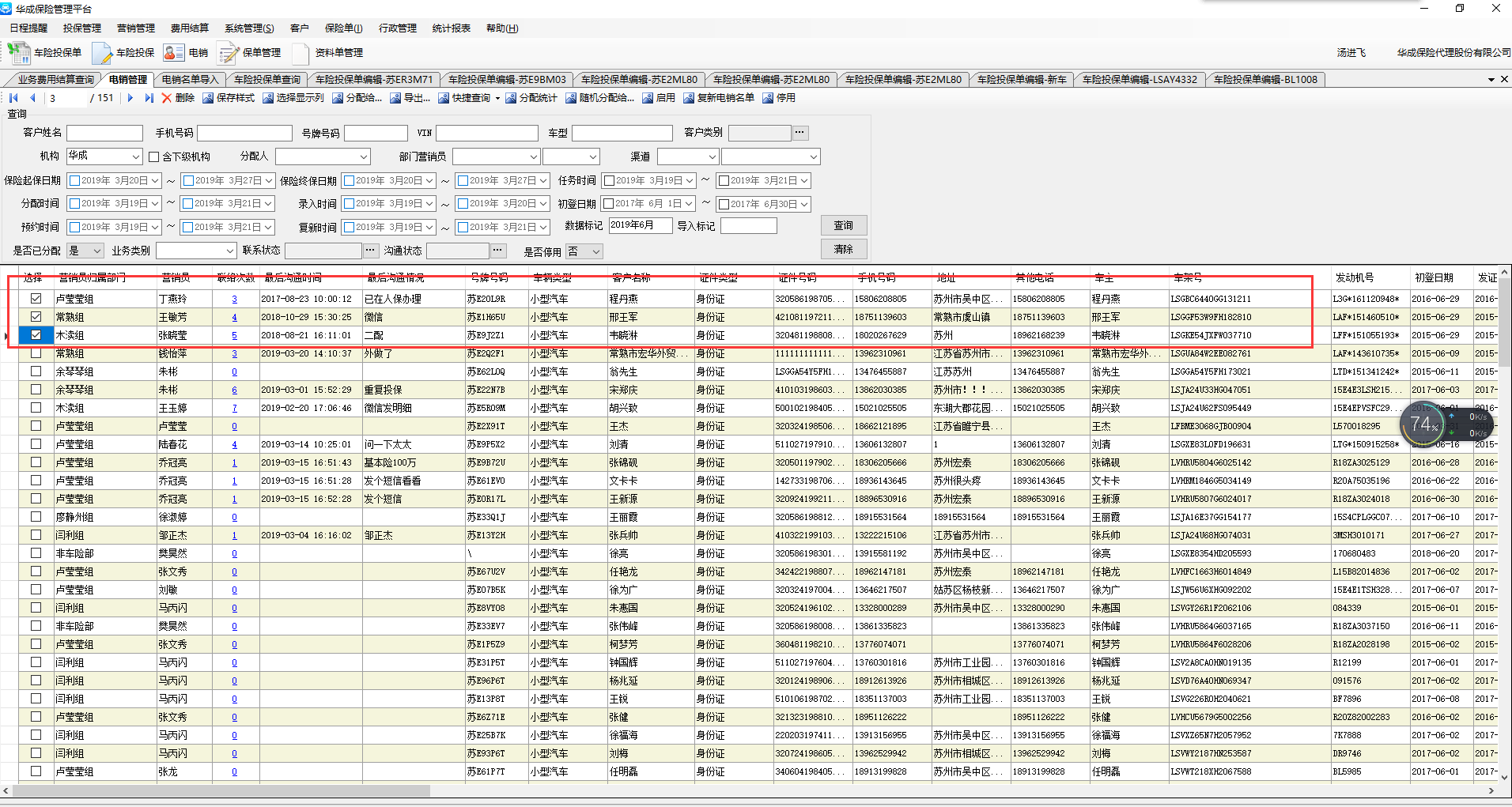
Task: Click the 客户姓名 input field
Action: pyautogui.click(x=104, y=134)
